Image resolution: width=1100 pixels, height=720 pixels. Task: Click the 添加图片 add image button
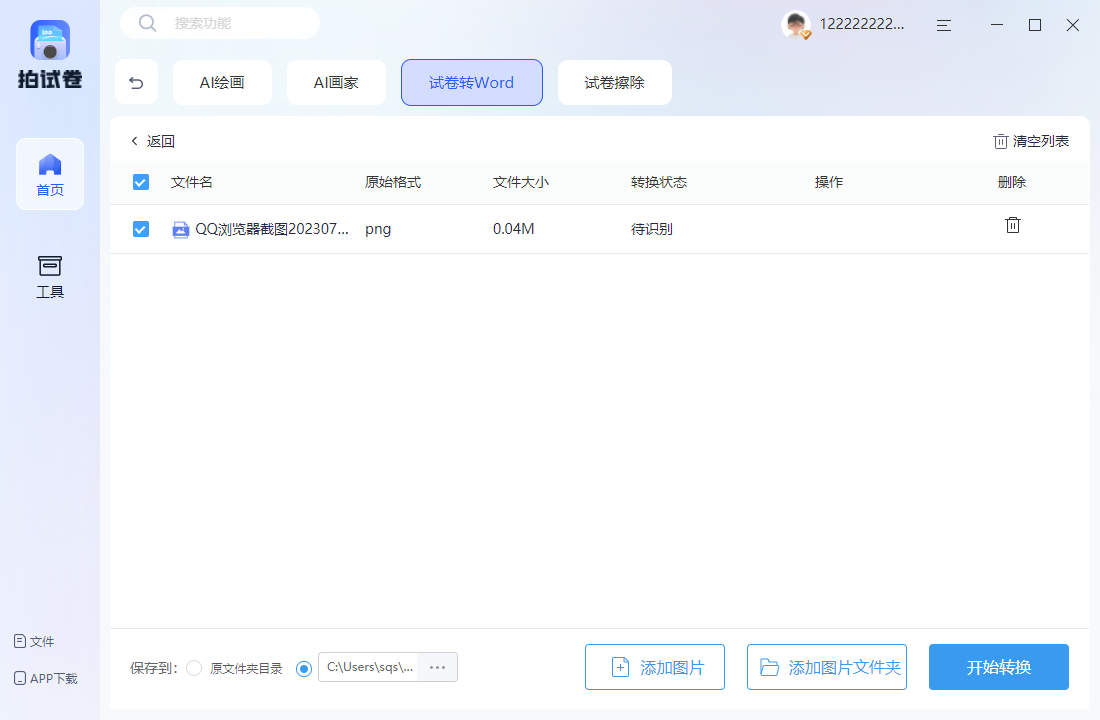655,667
